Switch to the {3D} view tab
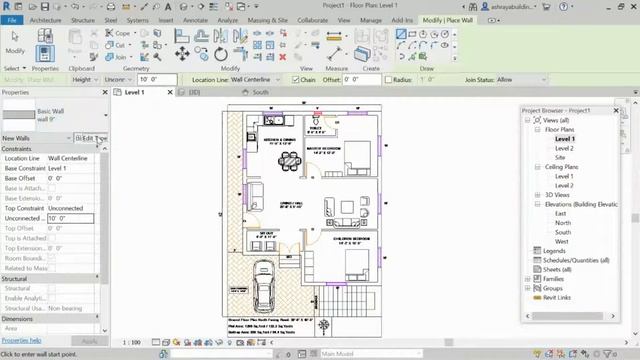The width and height of the screenshot is (640, 360). (x=194, y=92)
